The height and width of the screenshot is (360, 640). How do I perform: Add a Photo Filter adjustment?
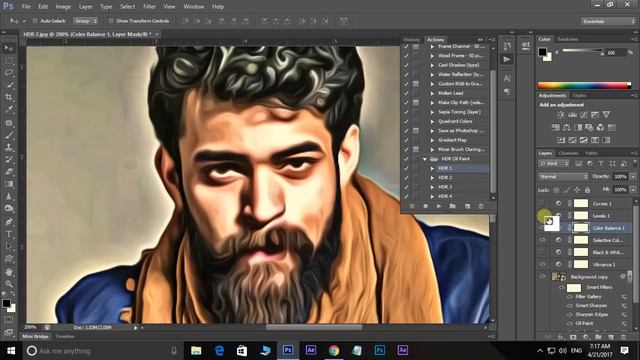tap(589, 127)
